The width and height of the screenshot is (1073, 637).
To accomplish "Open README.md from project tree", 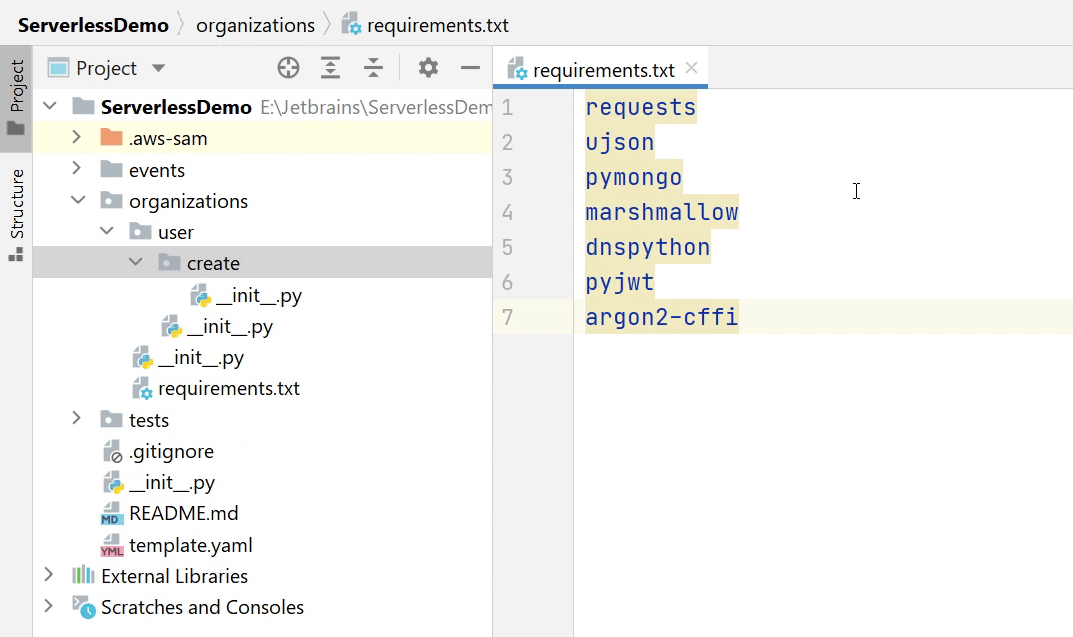I will tap(183, 513).
